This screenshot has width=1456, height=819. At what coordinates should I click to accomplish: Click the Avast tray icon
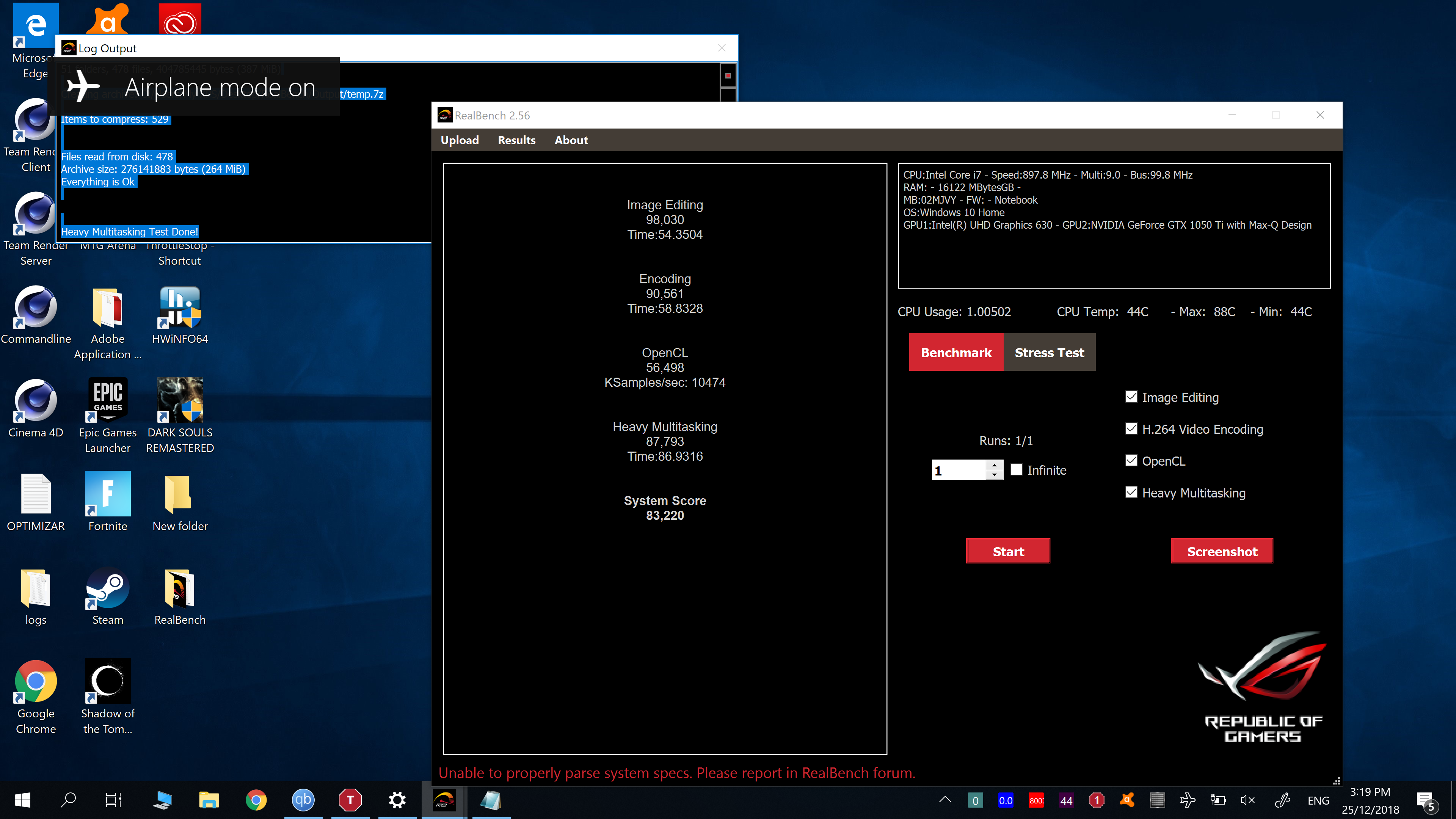(1127, 800)
